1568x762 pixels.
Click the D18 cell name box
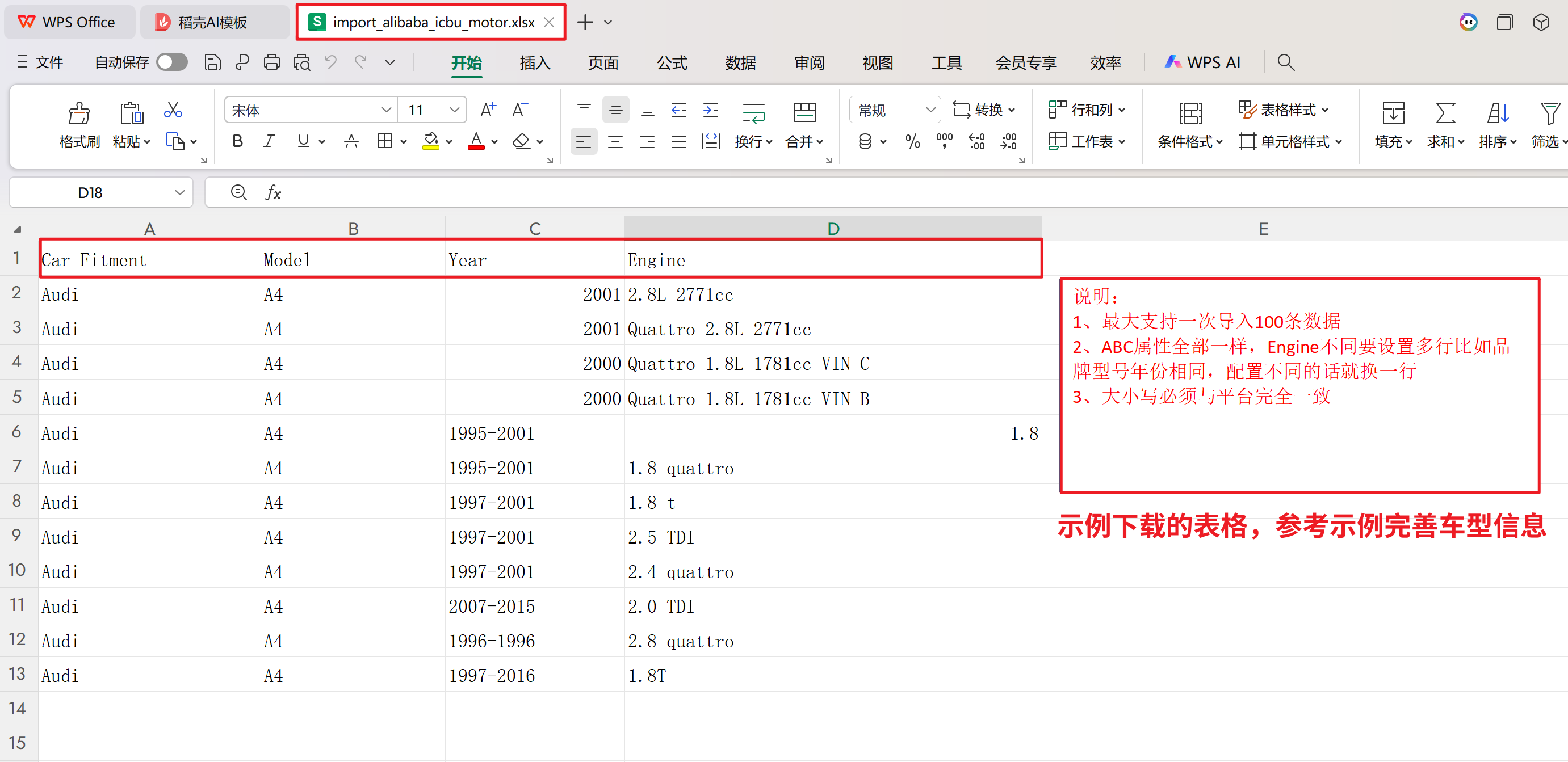[90, 193]
